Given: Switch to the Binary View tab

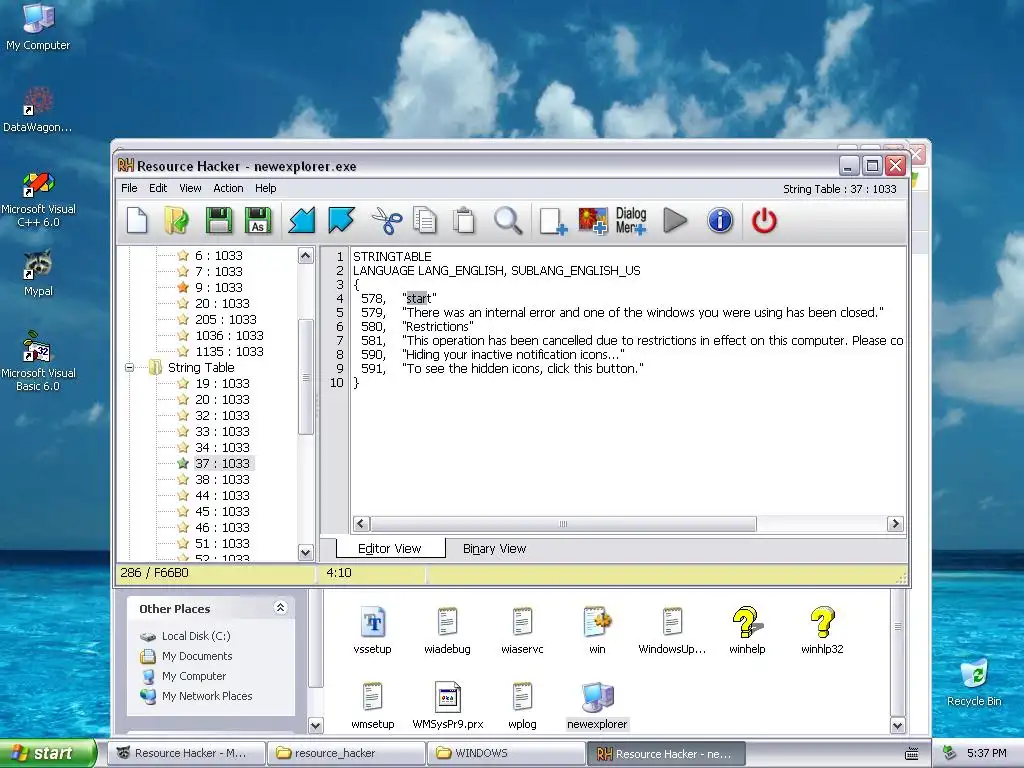Looking at the screenshot, I should 494,549.
